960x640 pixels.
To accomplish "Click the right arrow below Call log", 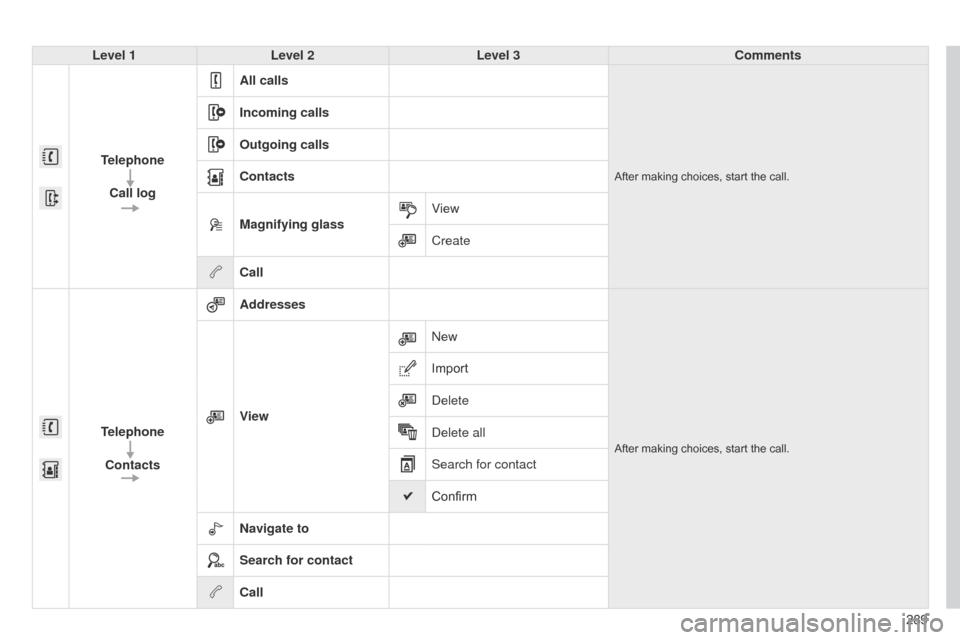I will [130, 209].
